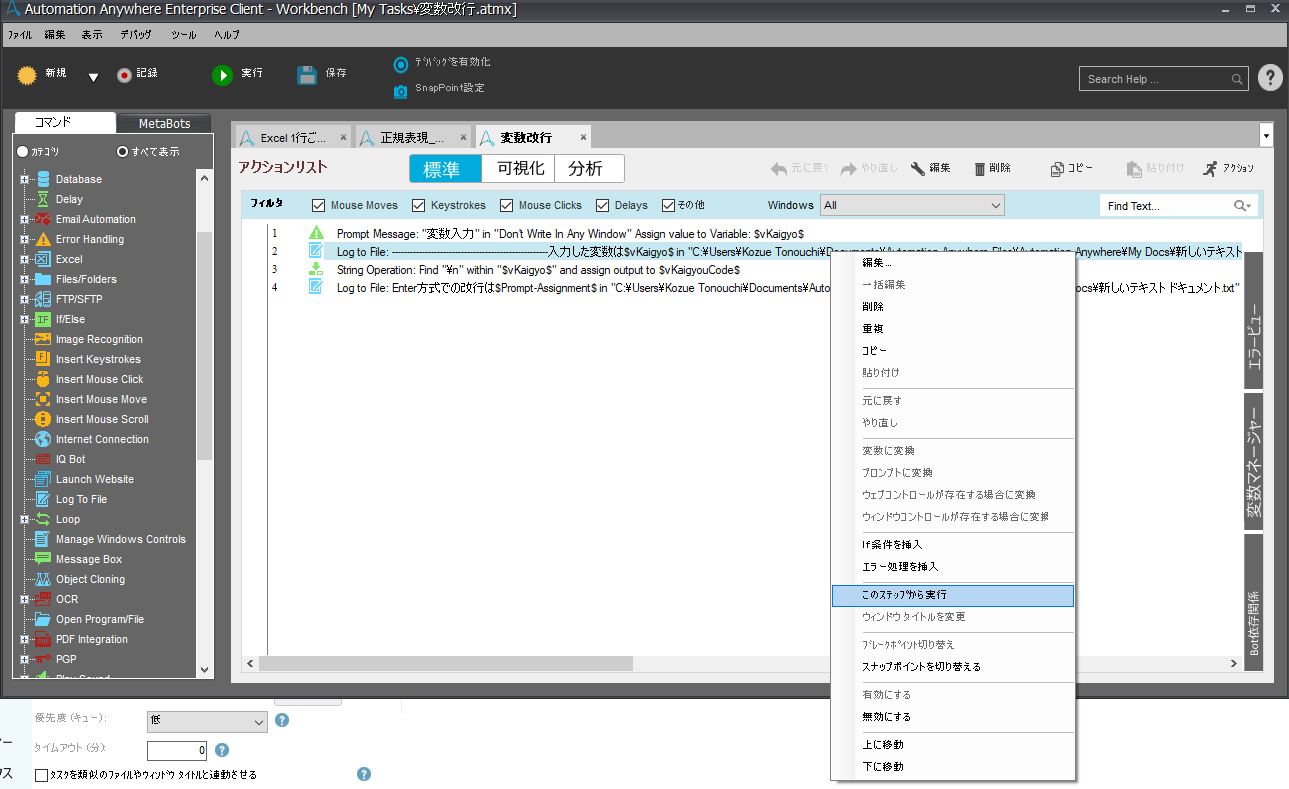1289x789 pixels.
Task: Select the カテゴリ radio button
Action: click(x=23, y=152)
